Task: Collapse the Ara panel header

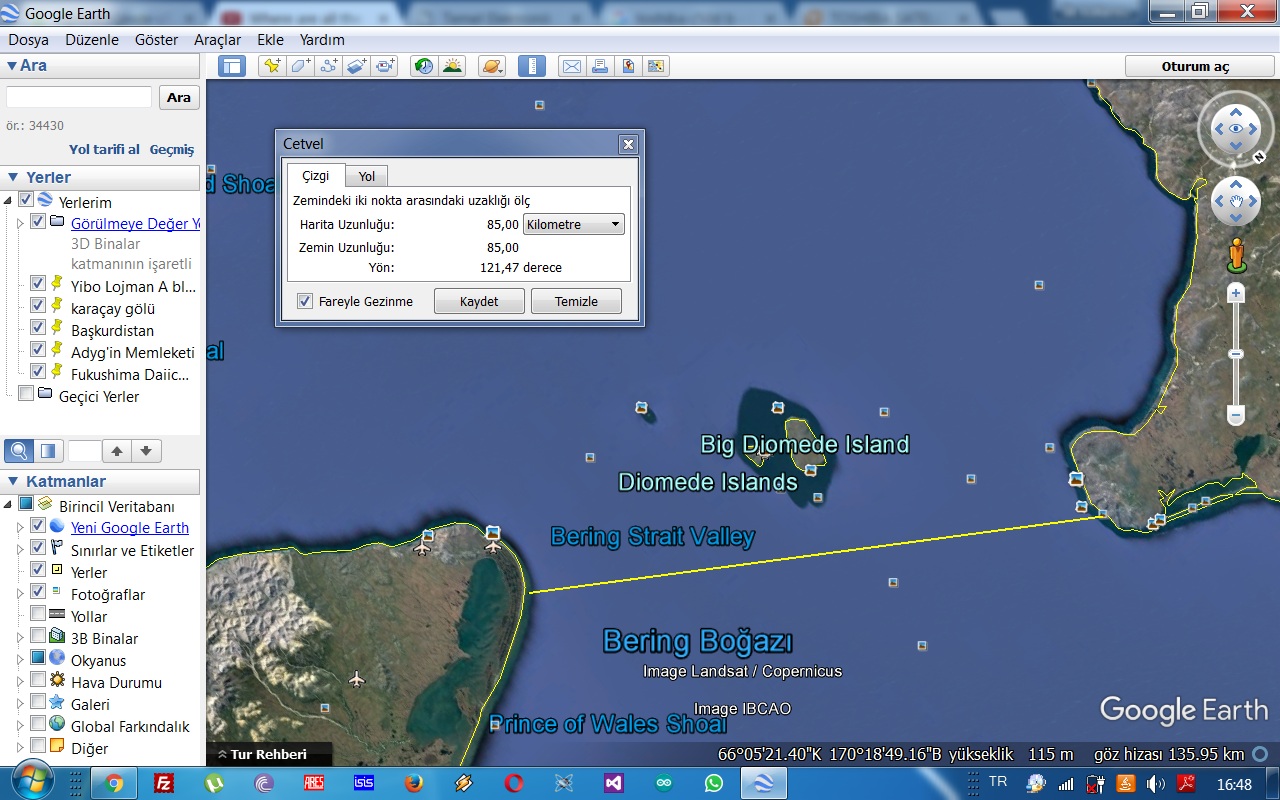Action: pos(100,65)
